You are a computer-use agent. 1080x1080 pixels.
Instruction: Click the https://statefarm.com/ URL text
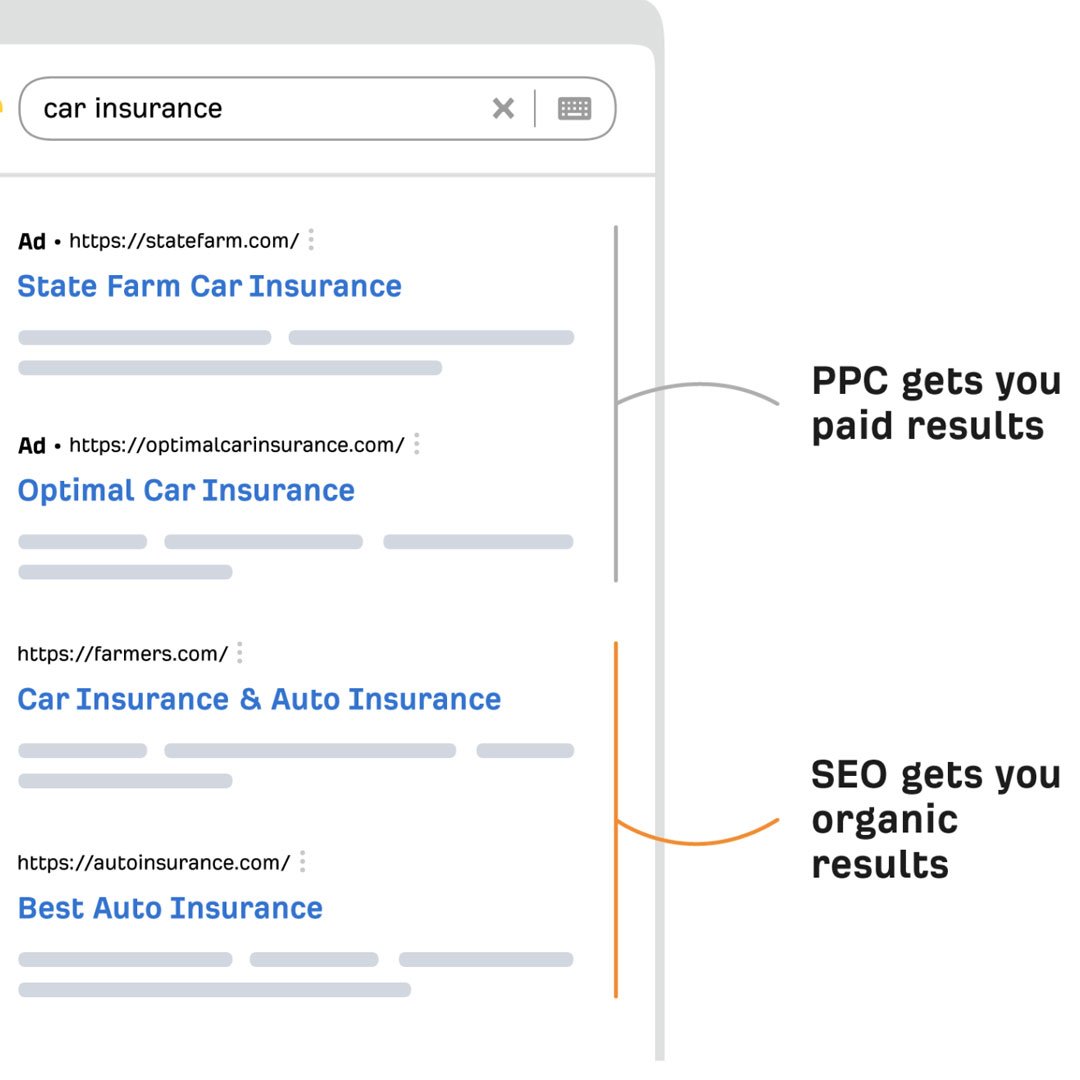pyautogui.click(x=183, y=241)
